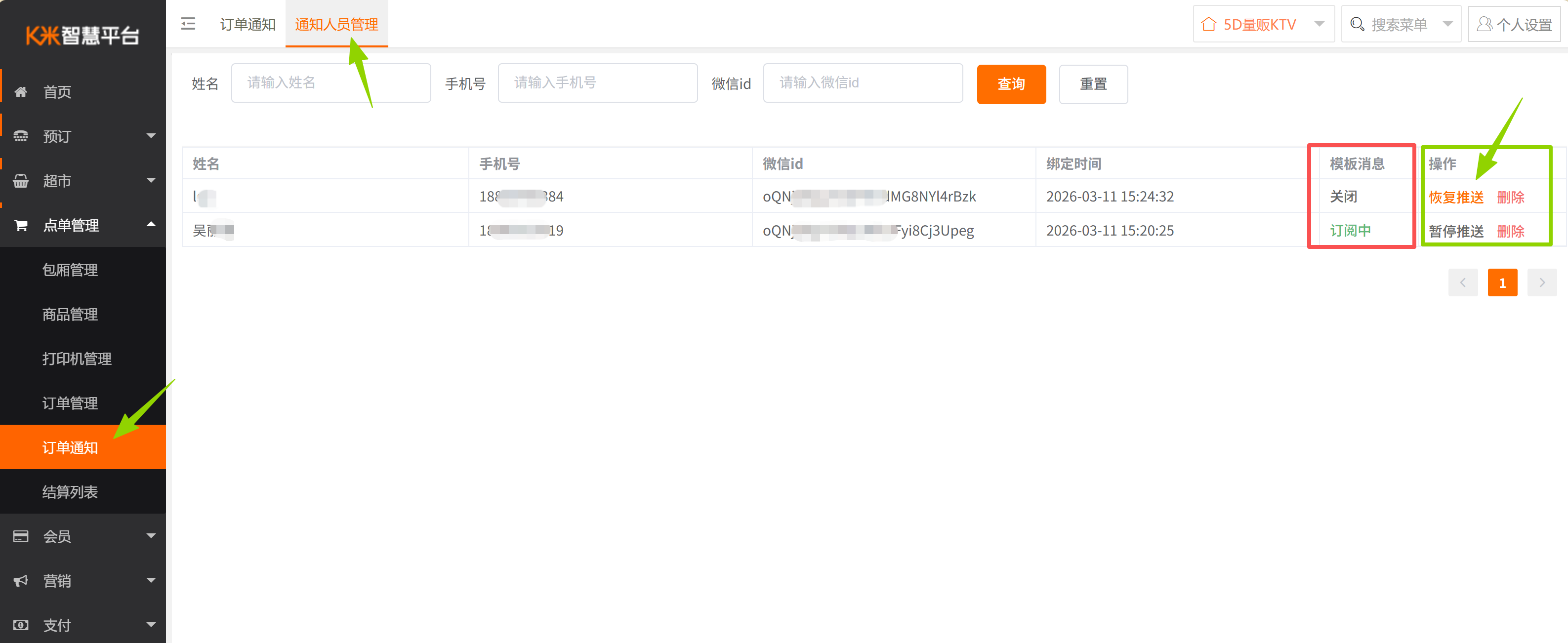
Task: Click the basket icon next to 超市
Action: click(x=21, y=181)
